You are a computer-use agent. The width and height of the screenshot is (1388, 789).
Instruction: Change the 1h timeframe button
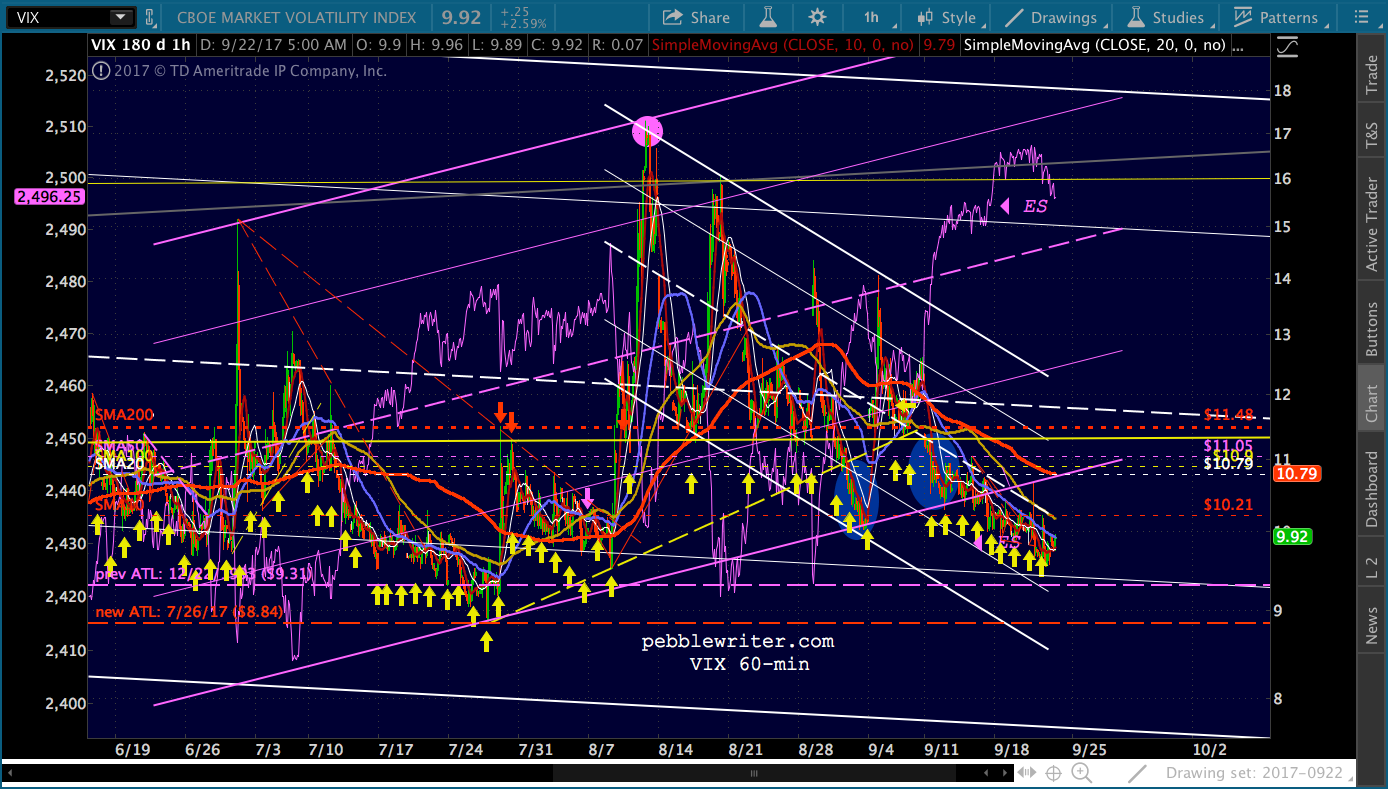coord(871,17)
